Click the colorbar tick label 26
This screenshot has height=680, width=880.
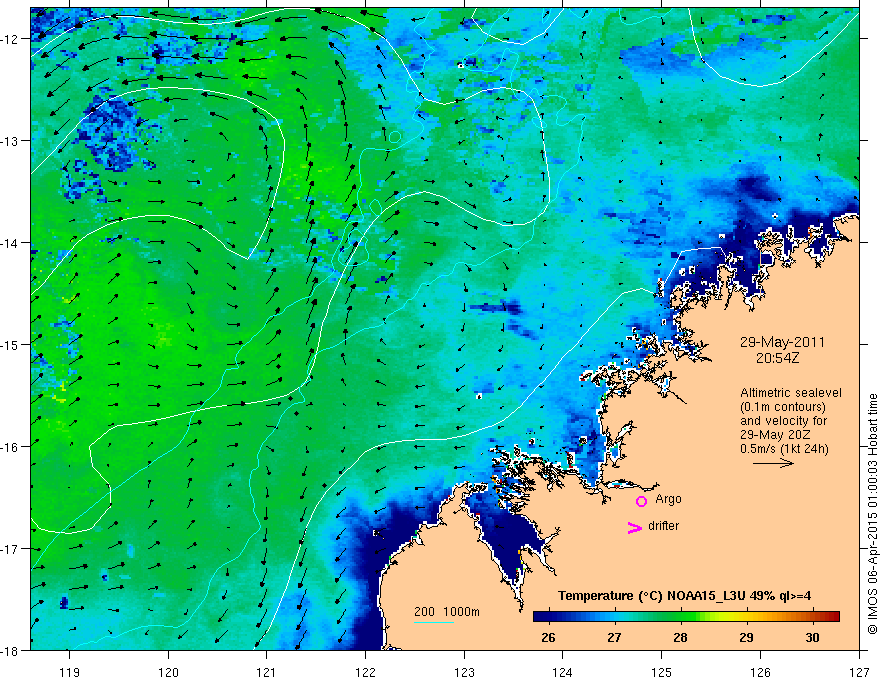(x=548, y=637)
